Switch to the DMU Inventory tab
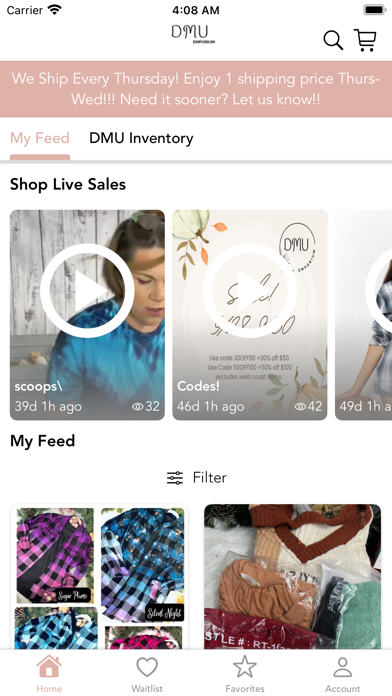Viewport: 392px width, 696px height. click(x=141, y=138)
